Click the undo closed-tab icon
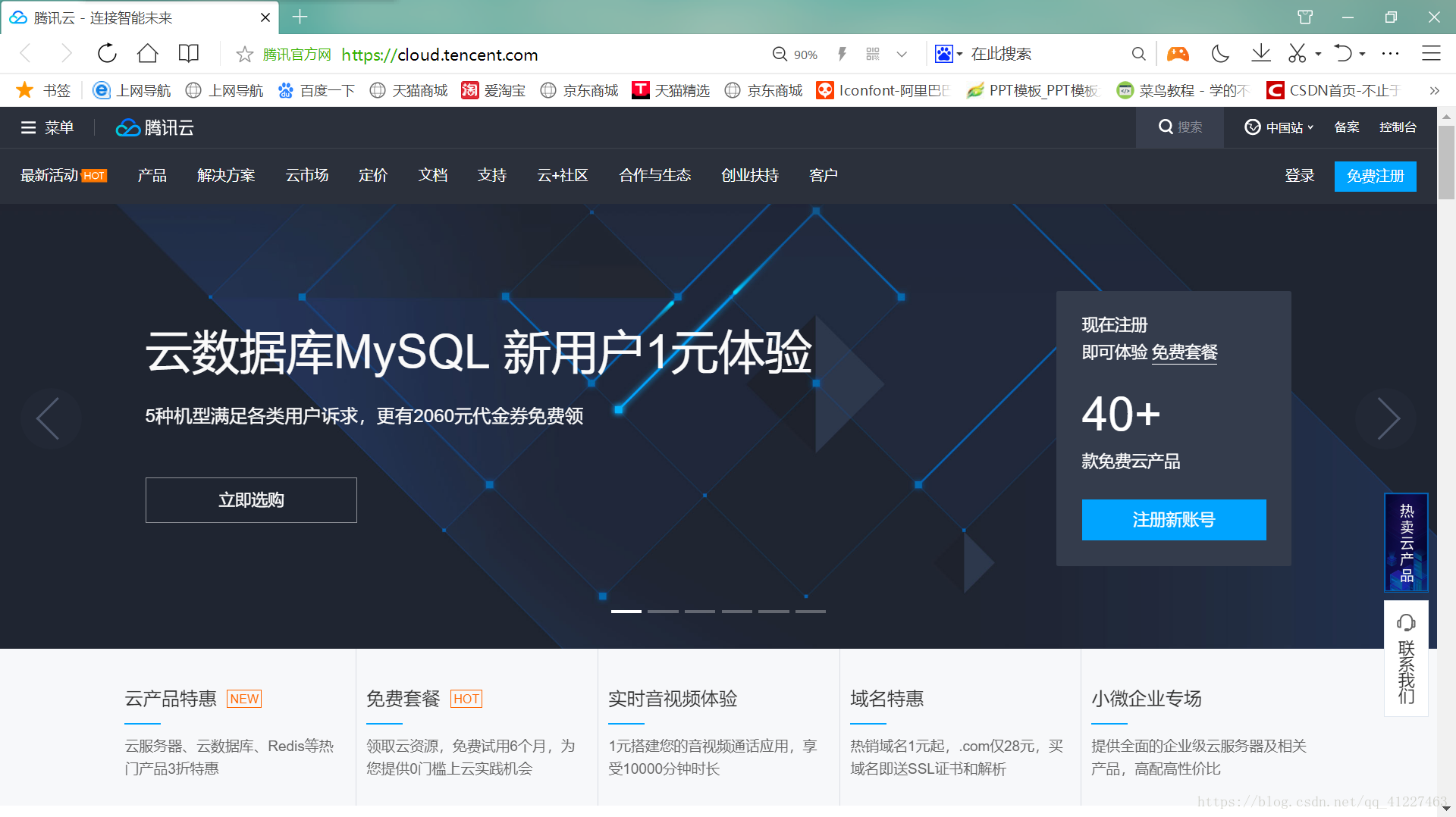The width and height of the screenshot is (1456, 817). (1343, 54)
